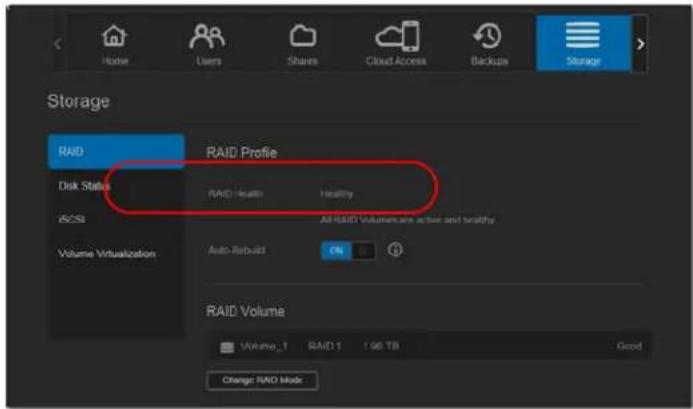
Task: Navigate right with the next arrow
Action: (640, 44)
